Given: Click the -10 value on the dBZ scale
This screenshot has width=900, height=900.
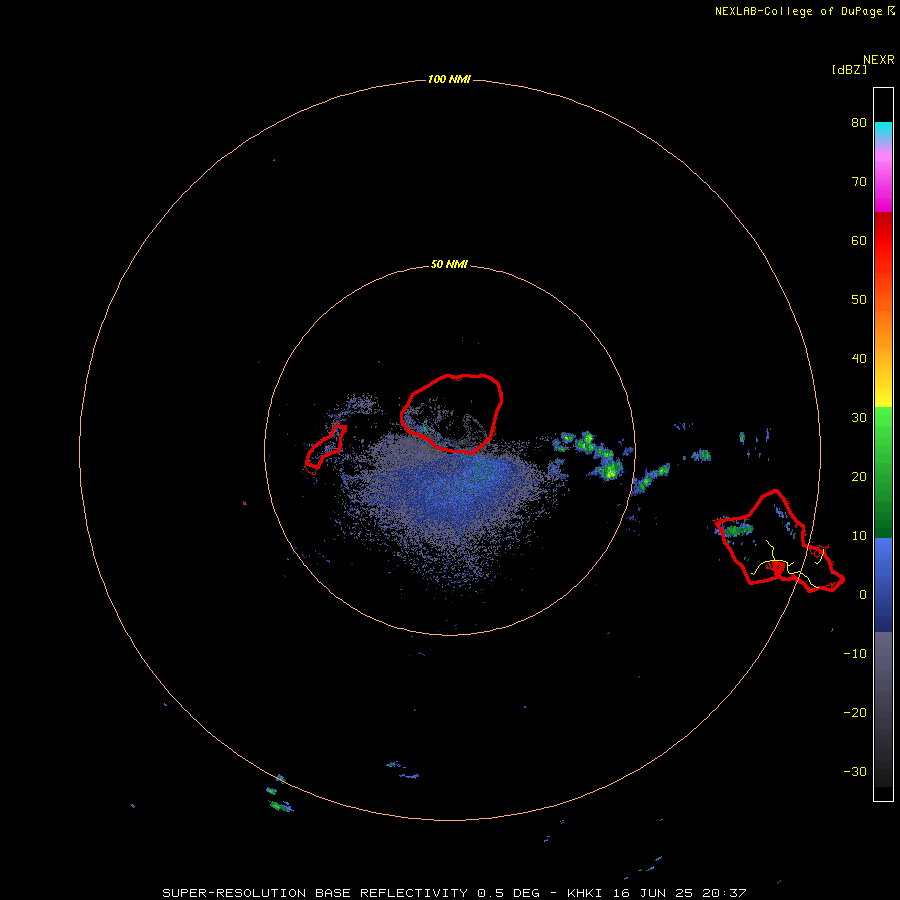Looking at the screenshot, I should click(855, 654).
